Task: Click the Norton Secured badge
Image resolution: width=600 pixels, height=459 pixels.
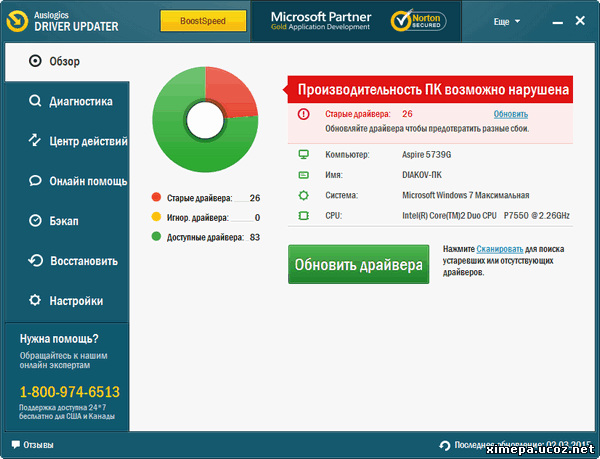Action: 419,20
